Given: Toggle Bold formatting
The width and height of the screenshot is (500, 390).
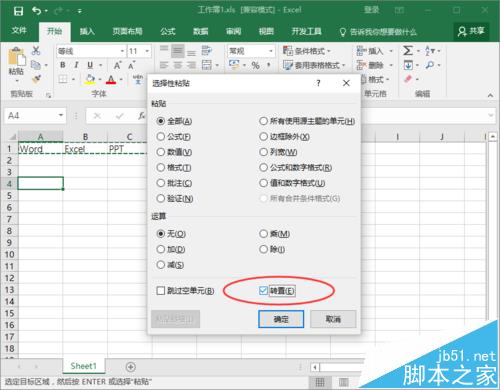Looking at the screenshot, I should click(x=63, y=65).
